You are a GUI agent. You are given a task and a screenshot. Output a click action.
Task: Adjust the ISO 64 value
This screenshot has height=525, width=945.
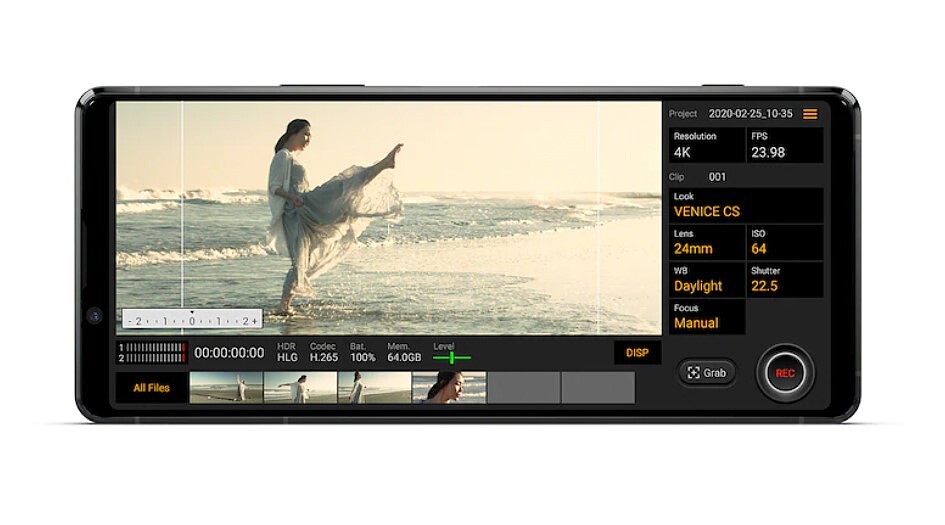point(785,242)
